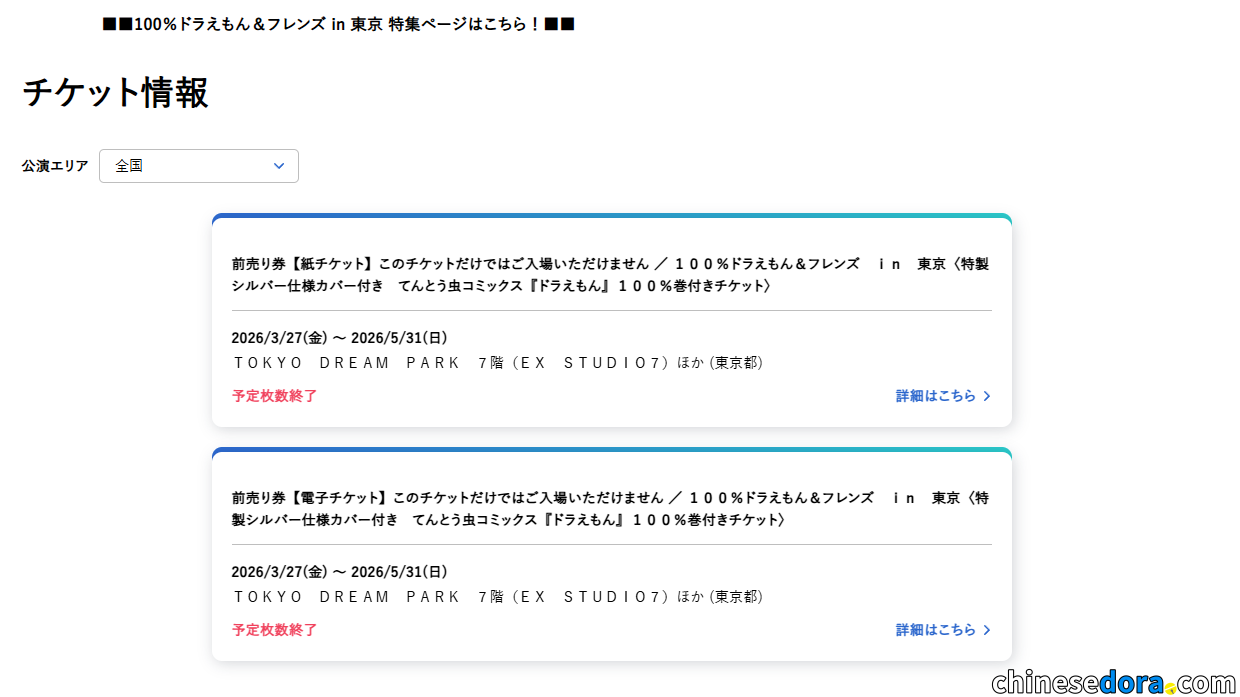Click the チケット情報 page heading
Image resolution: width=1240 pixels, height=697 pixels.
point(115,93)
